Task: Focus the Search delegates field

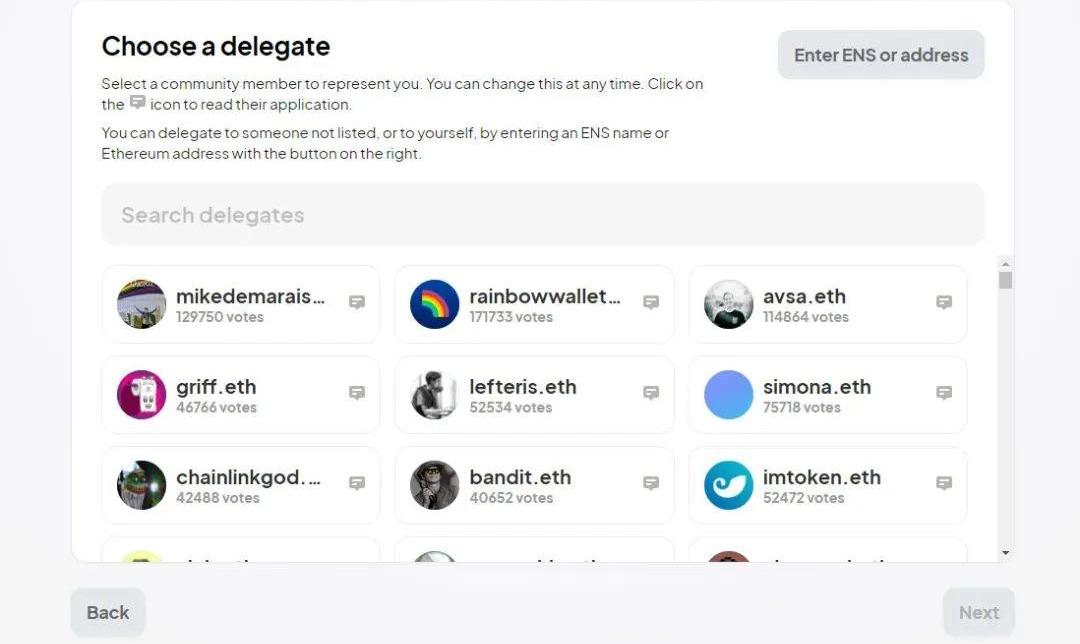Action: (x=542, y=214)
